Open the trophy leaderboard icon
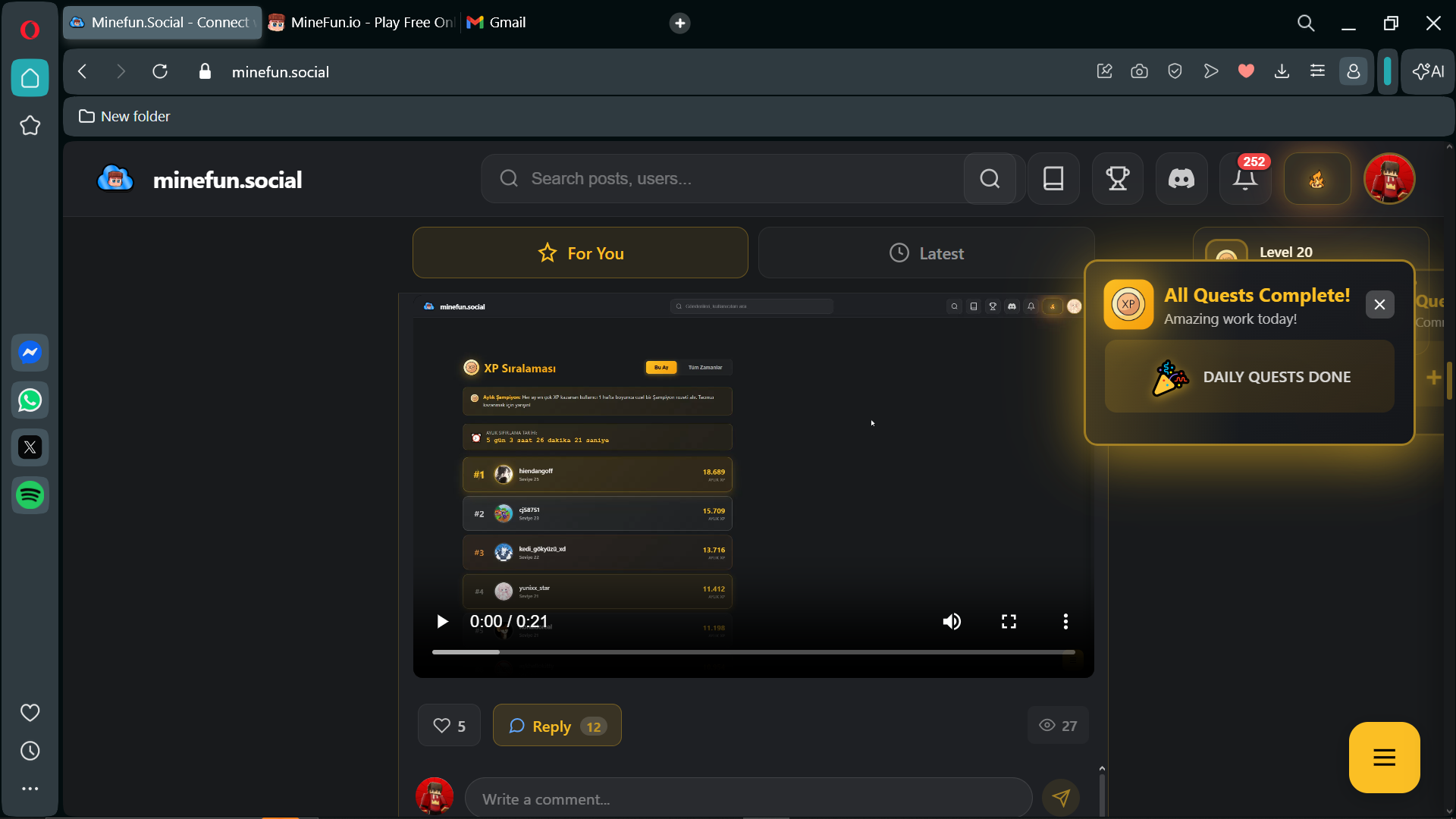The width and height of the screenshot is (1456, 819). [x=1117, y=179]
